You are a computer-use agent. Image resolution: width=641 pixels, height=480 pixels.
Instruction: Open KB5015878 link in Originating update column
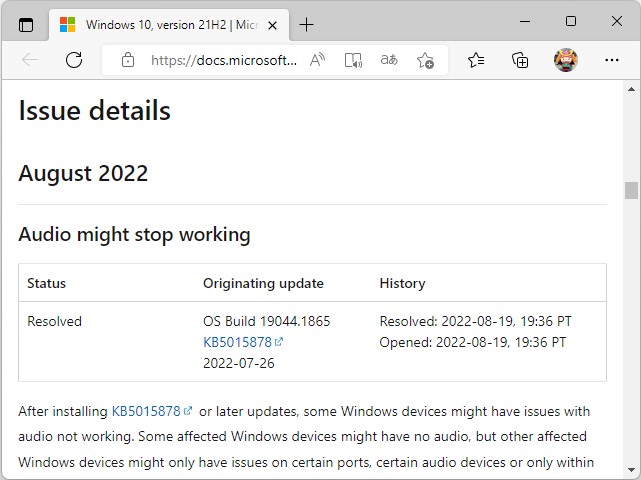point(238,342)
